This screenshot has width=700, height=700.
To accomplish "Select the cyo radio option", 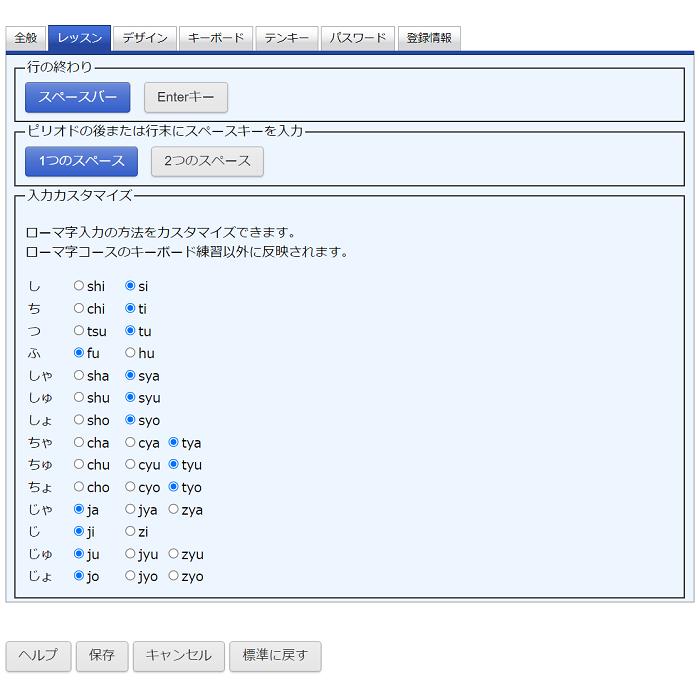I will [130, 487].
